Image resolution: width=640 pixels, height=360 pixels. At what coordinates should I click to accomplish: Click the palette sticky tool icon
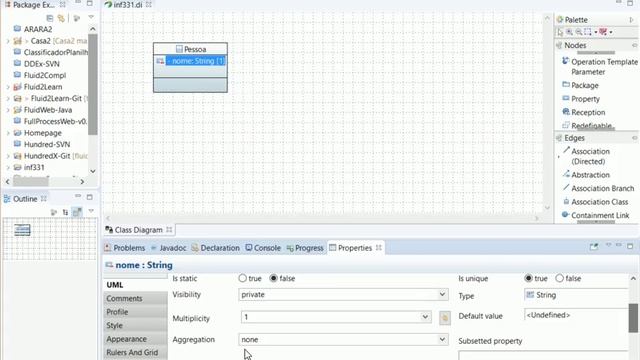click(x=603, y=32)
